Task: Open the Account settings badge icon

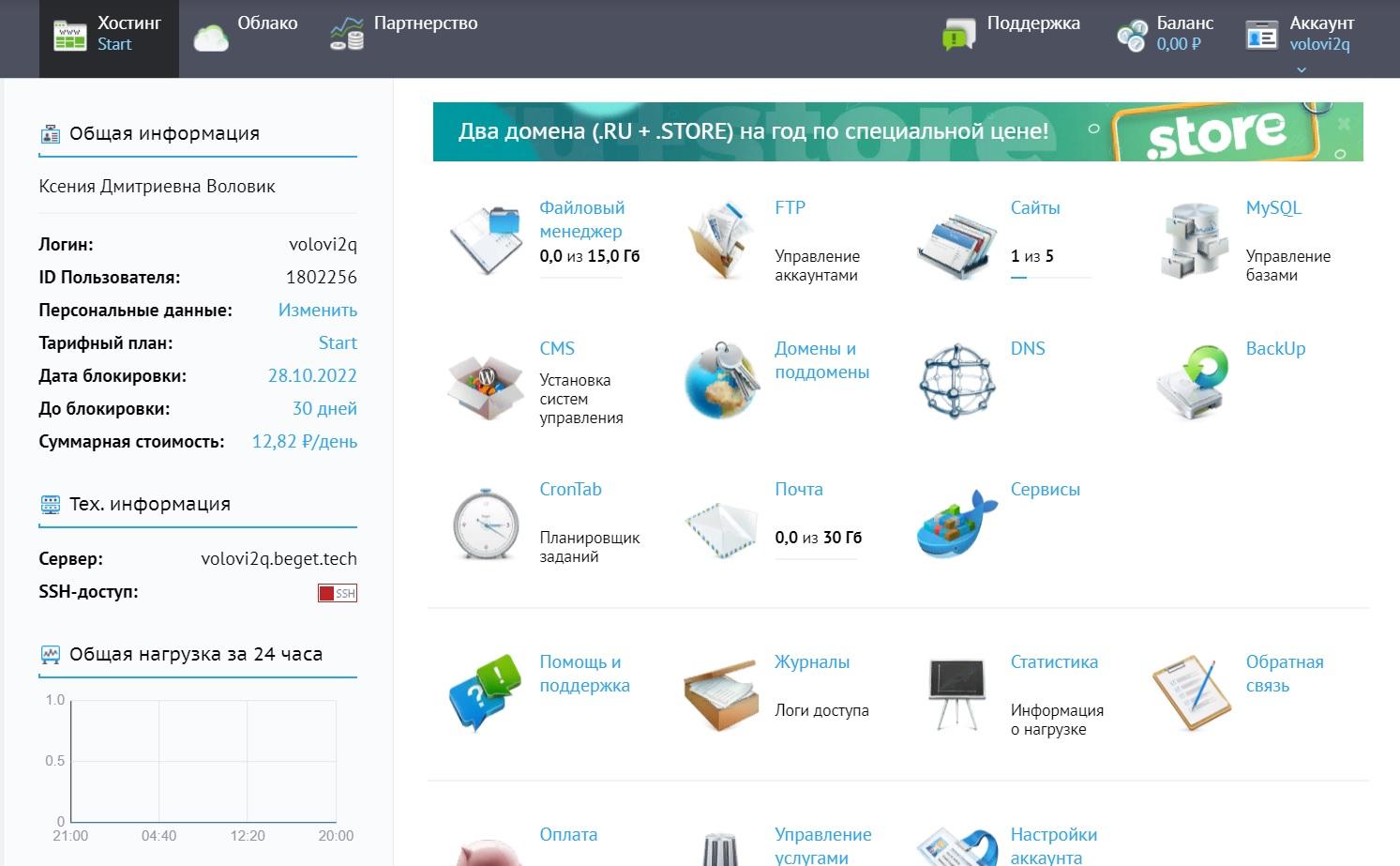Action: [956, 846]
